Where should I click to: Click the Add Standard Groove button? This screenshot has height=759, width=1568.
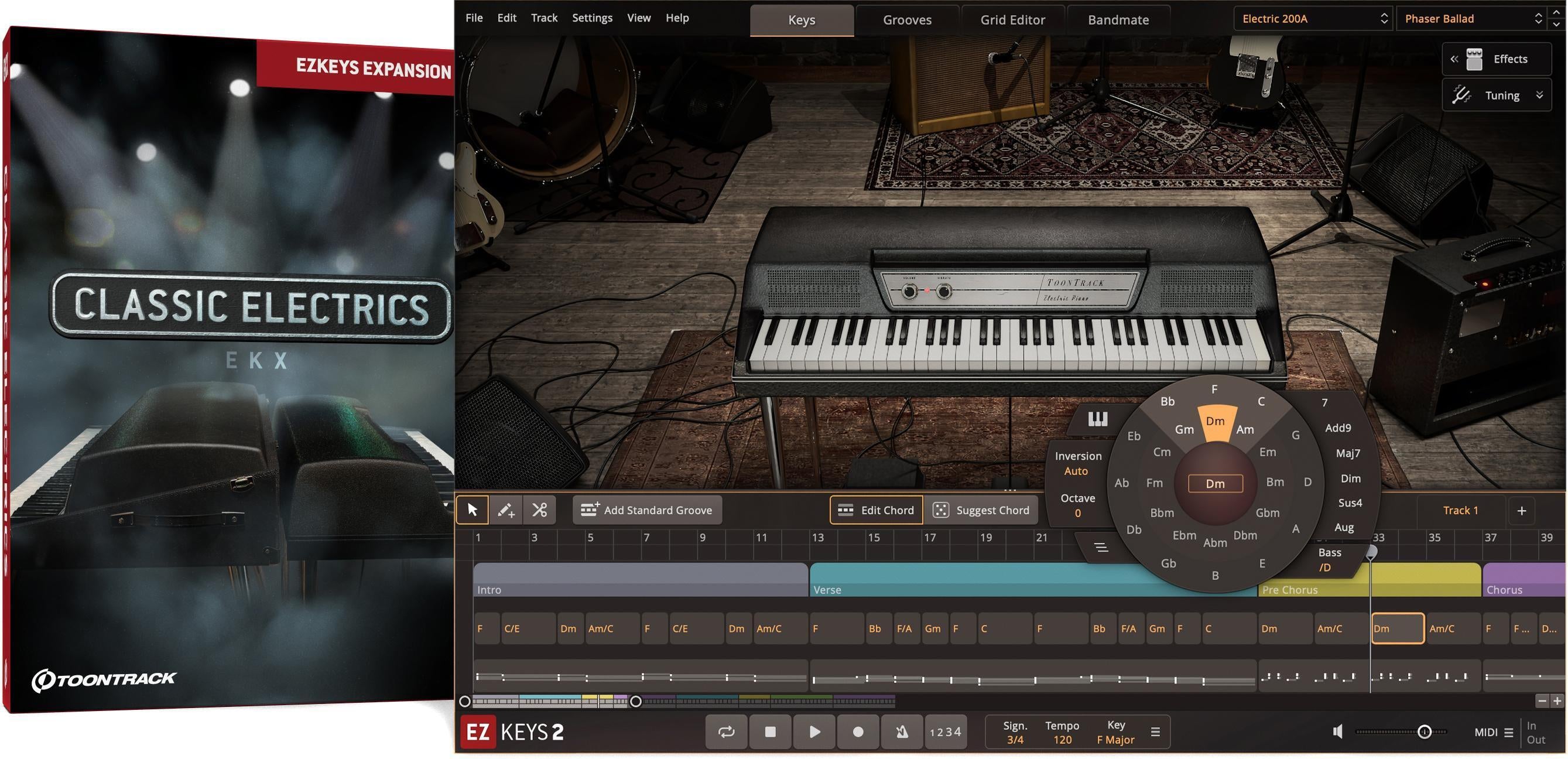tap(647, 510)
